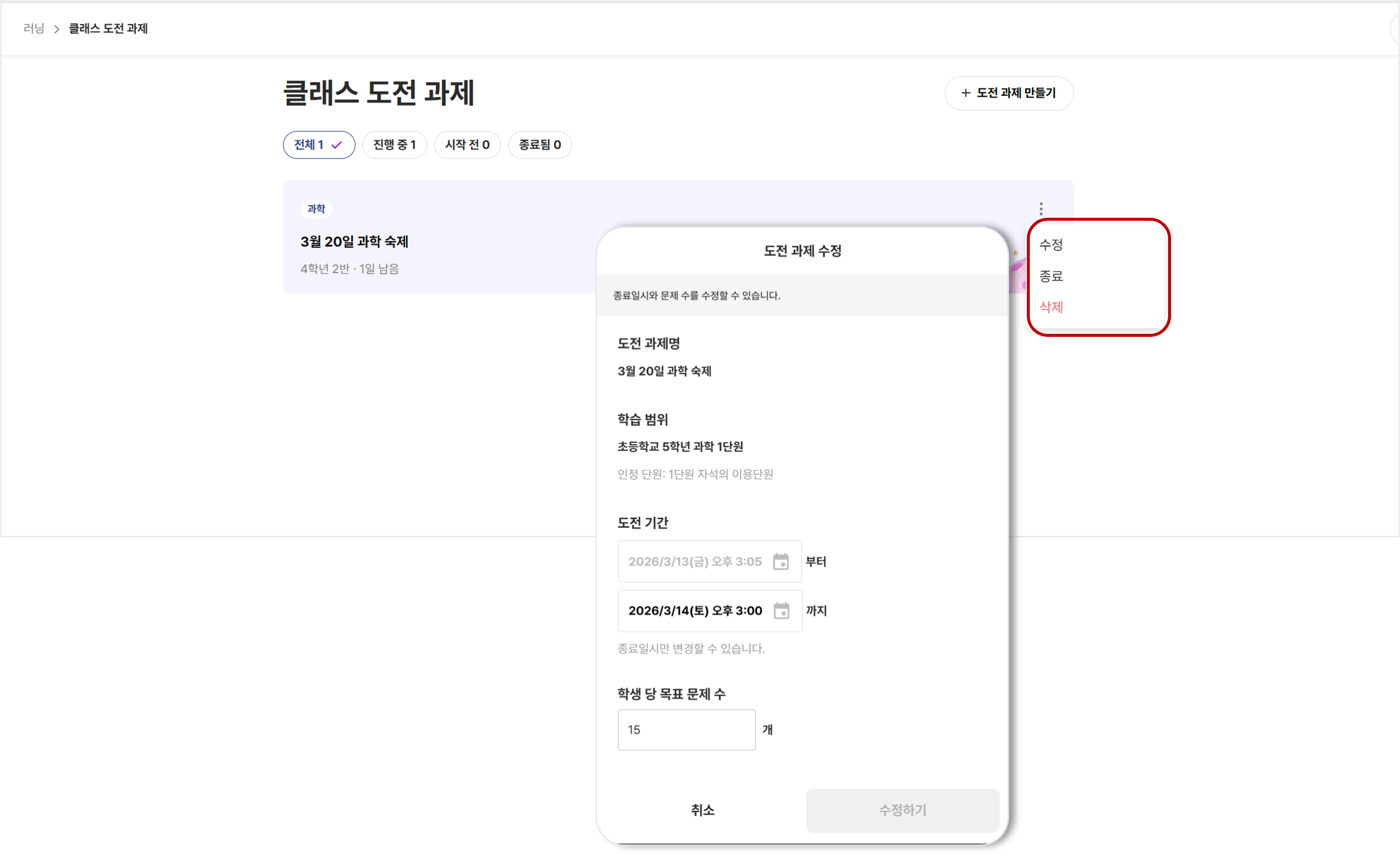Click the 4학년 2반 · 1일 남음 text

349,269
